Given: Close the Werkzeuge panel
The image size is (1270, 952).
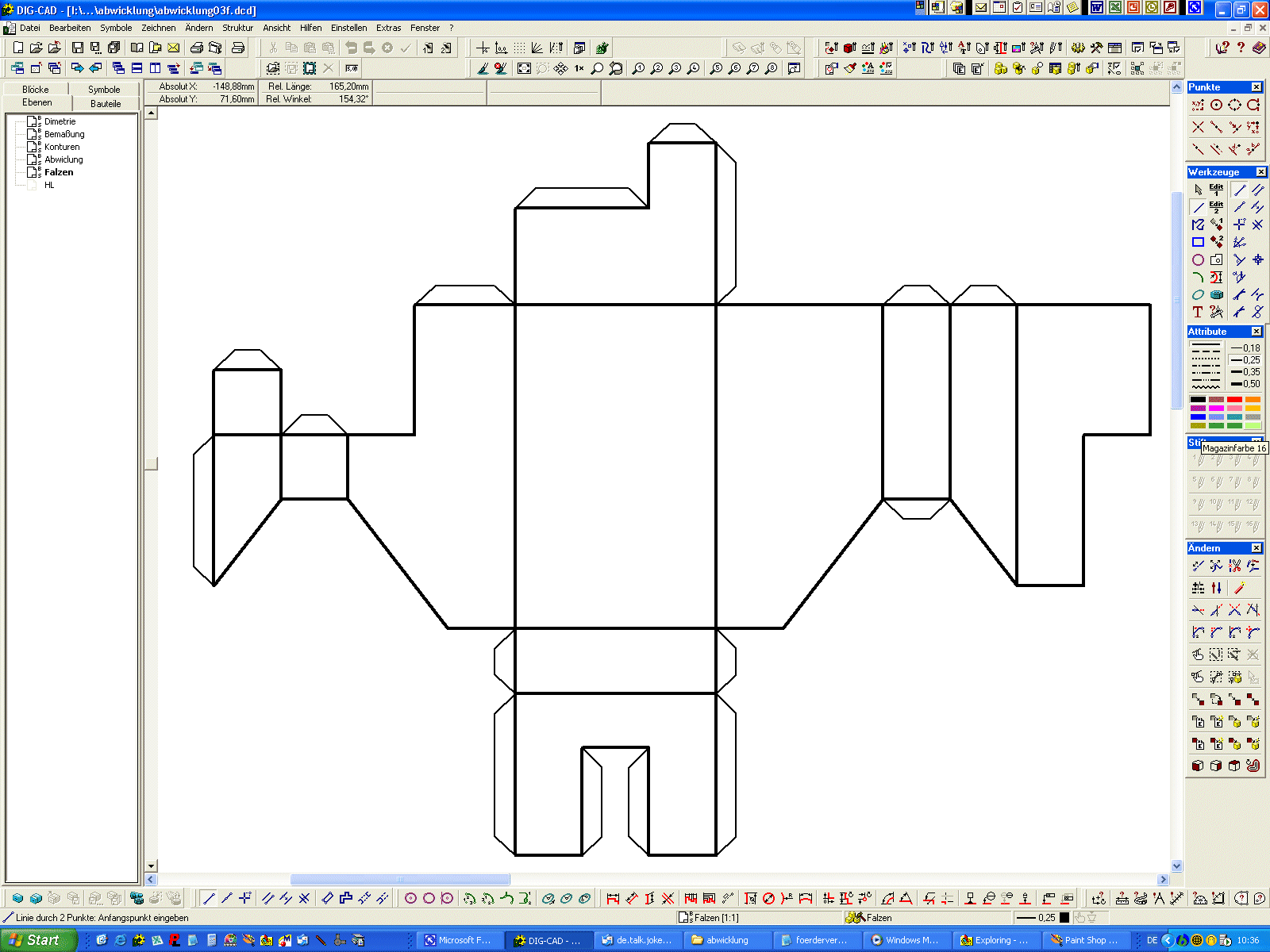Looking at the screenshot, I should coord(1260,172).
